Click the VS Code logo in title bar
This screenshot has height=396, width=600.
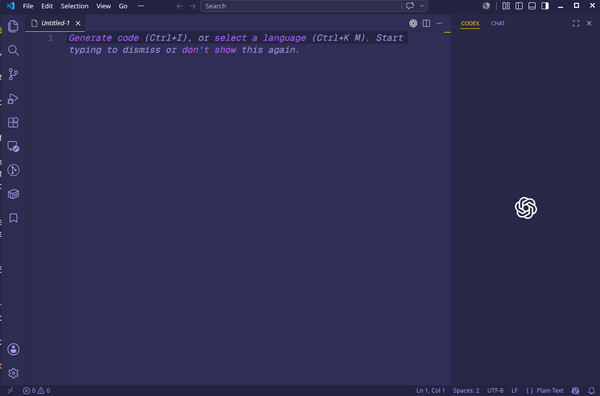coord(10,6)
